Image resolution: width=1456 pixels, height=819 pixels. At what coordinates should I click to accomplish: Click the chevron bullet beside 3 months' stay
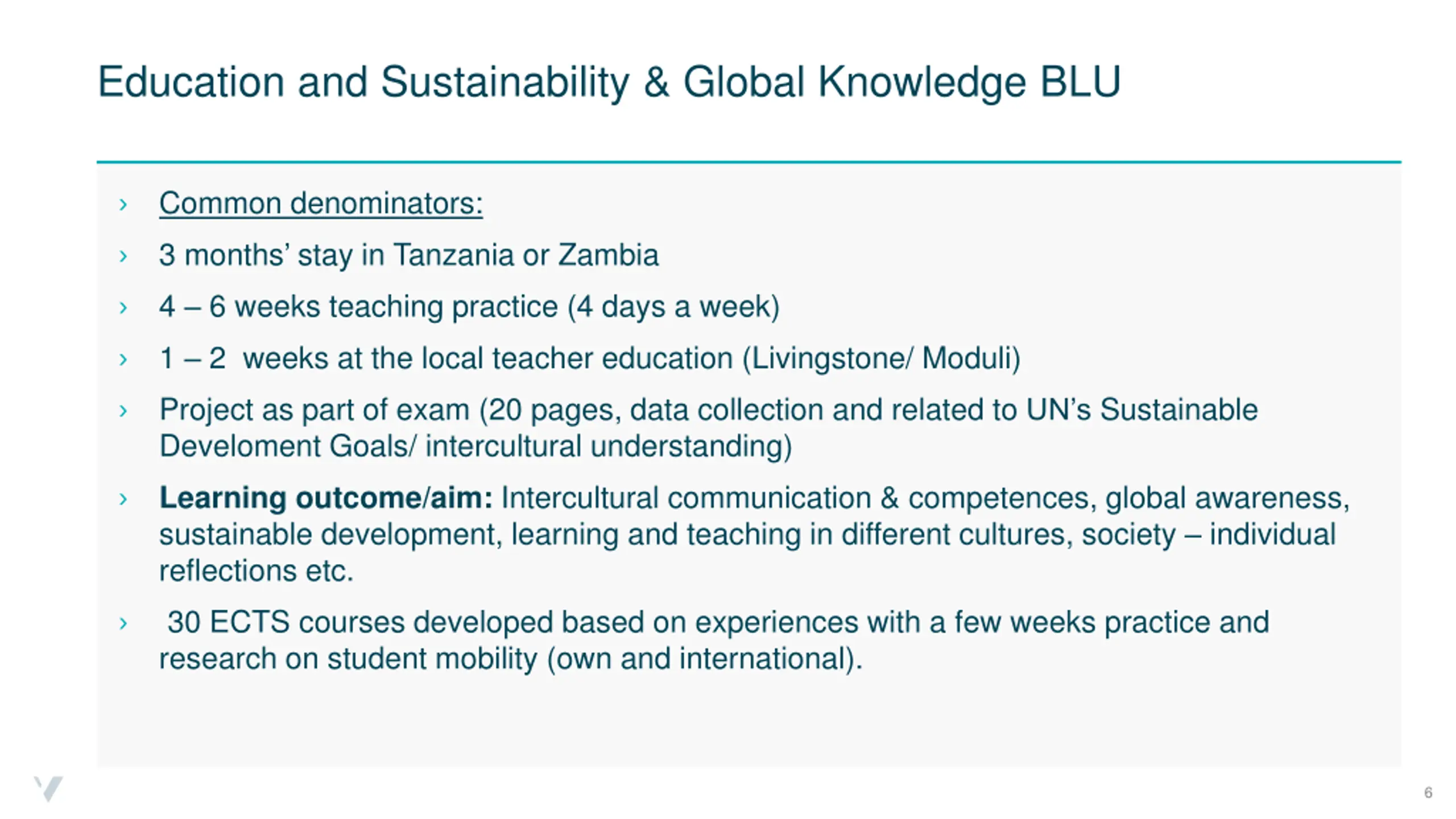[123, 256]
